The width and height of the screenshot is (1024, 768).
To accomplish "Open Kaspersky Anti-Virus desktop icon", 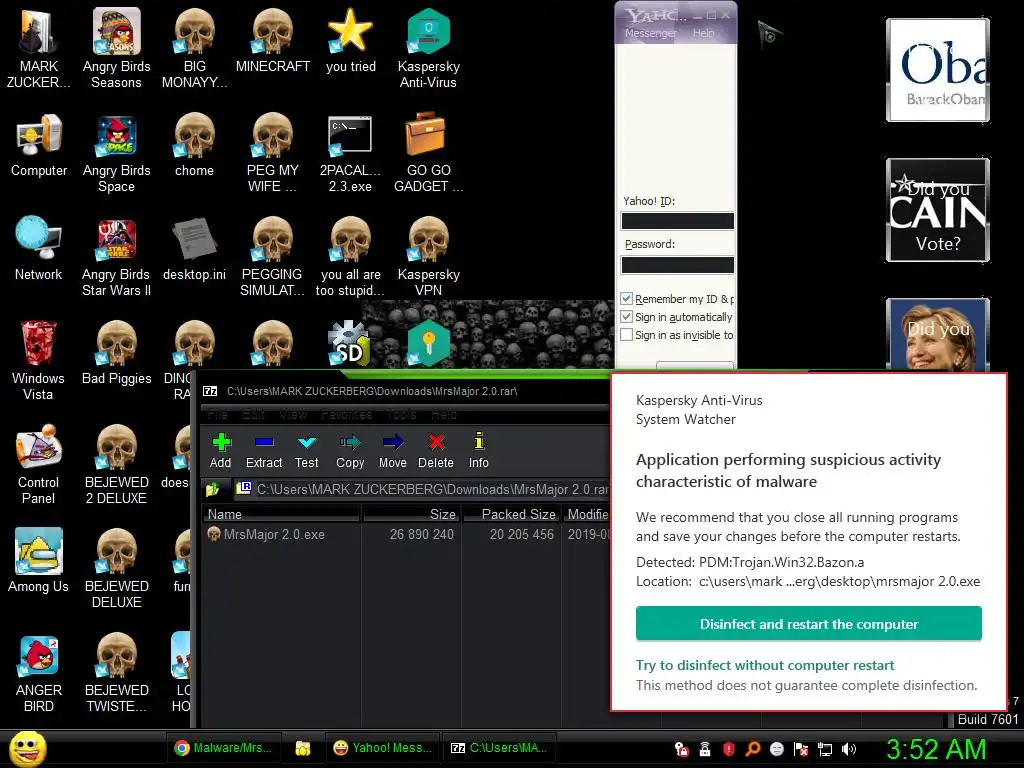I will (428, 48).
